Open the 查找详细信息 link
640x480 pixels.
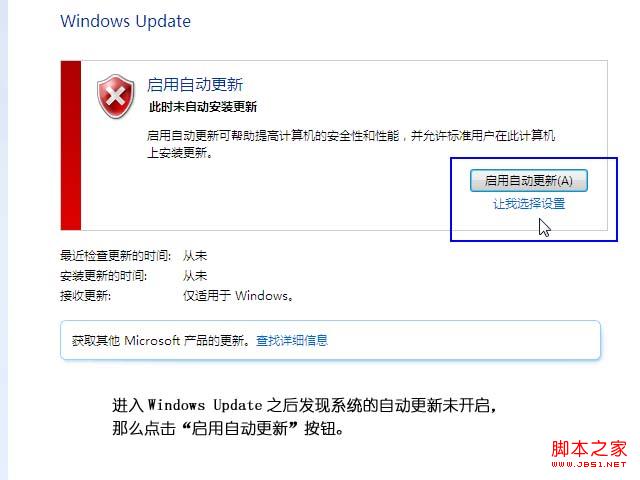(292, 340)
